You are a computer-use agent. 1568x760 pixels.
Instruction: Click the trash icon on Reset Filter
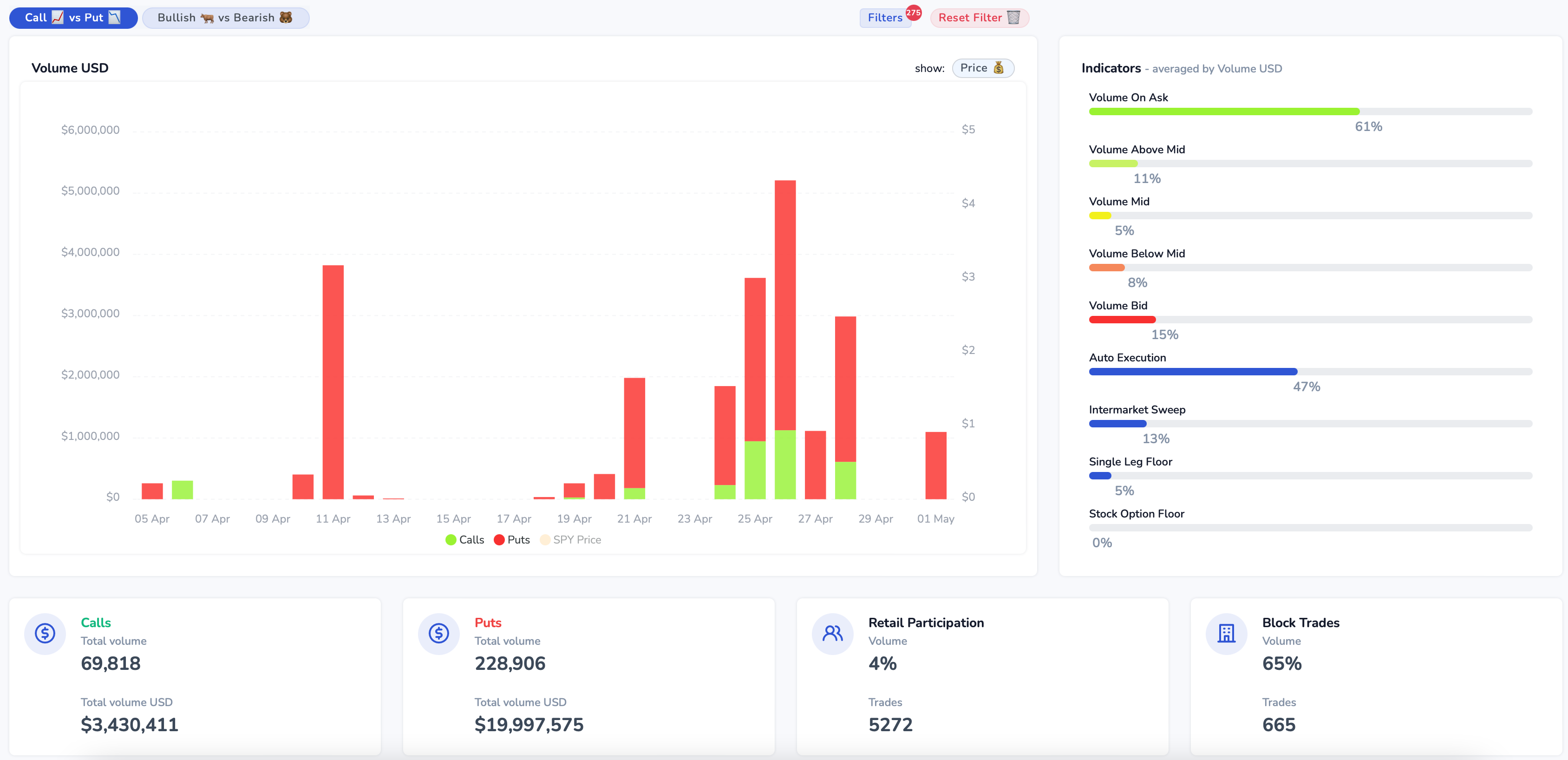[x=1013, y=18]
